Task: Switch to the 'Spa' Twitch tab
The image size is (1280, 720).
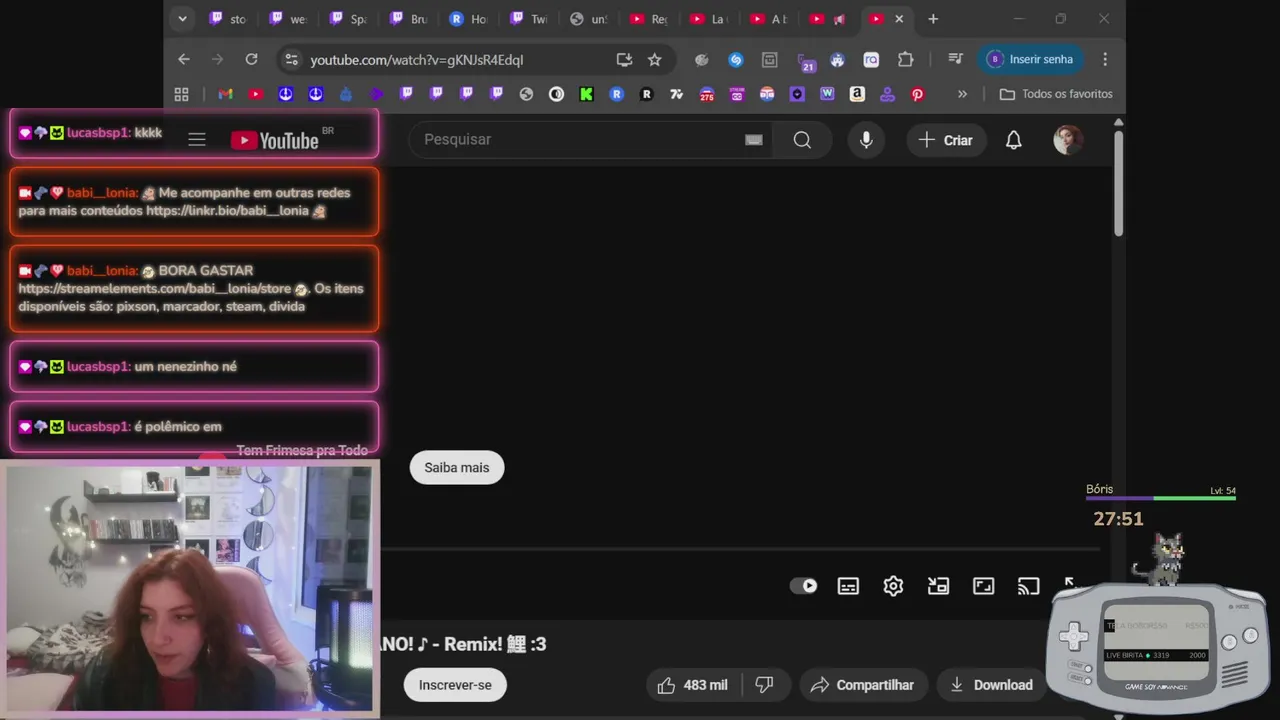Action: (348, 19)
